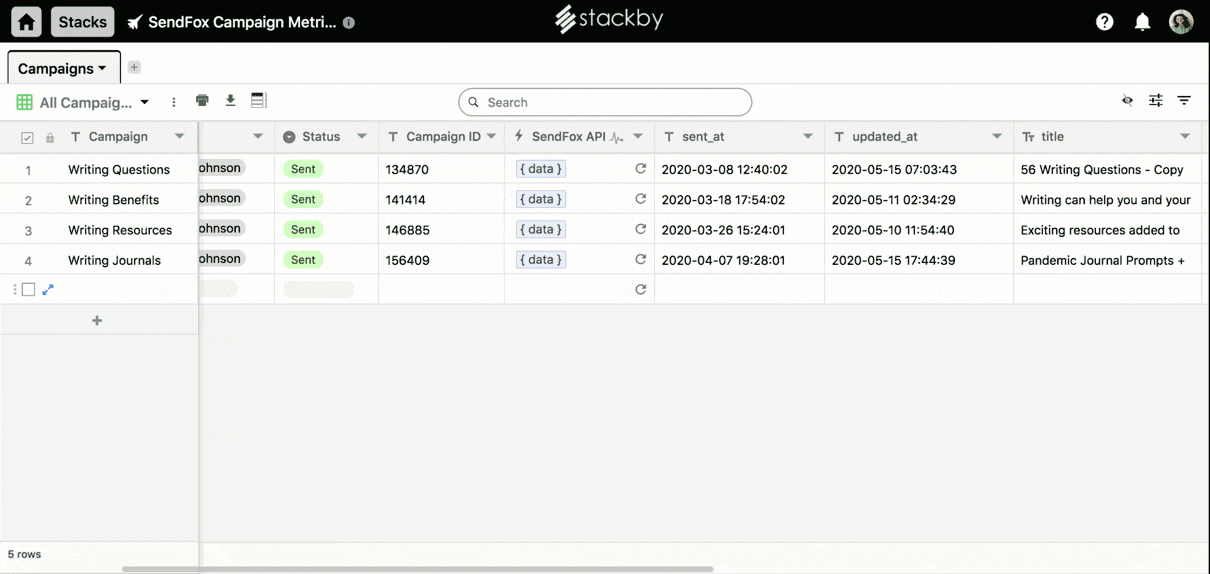
Task: Check the empty new row checkbox
Action: [28, 290]
